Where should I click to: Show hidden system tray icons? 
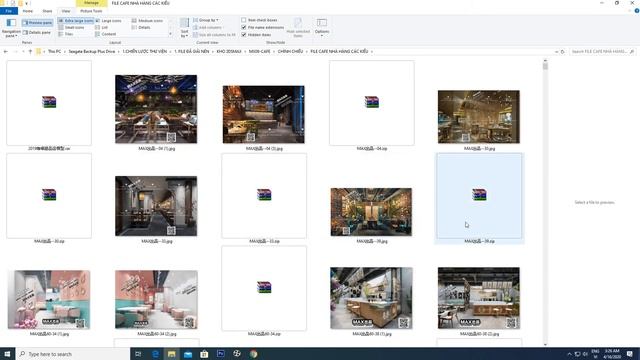point(569,354)
